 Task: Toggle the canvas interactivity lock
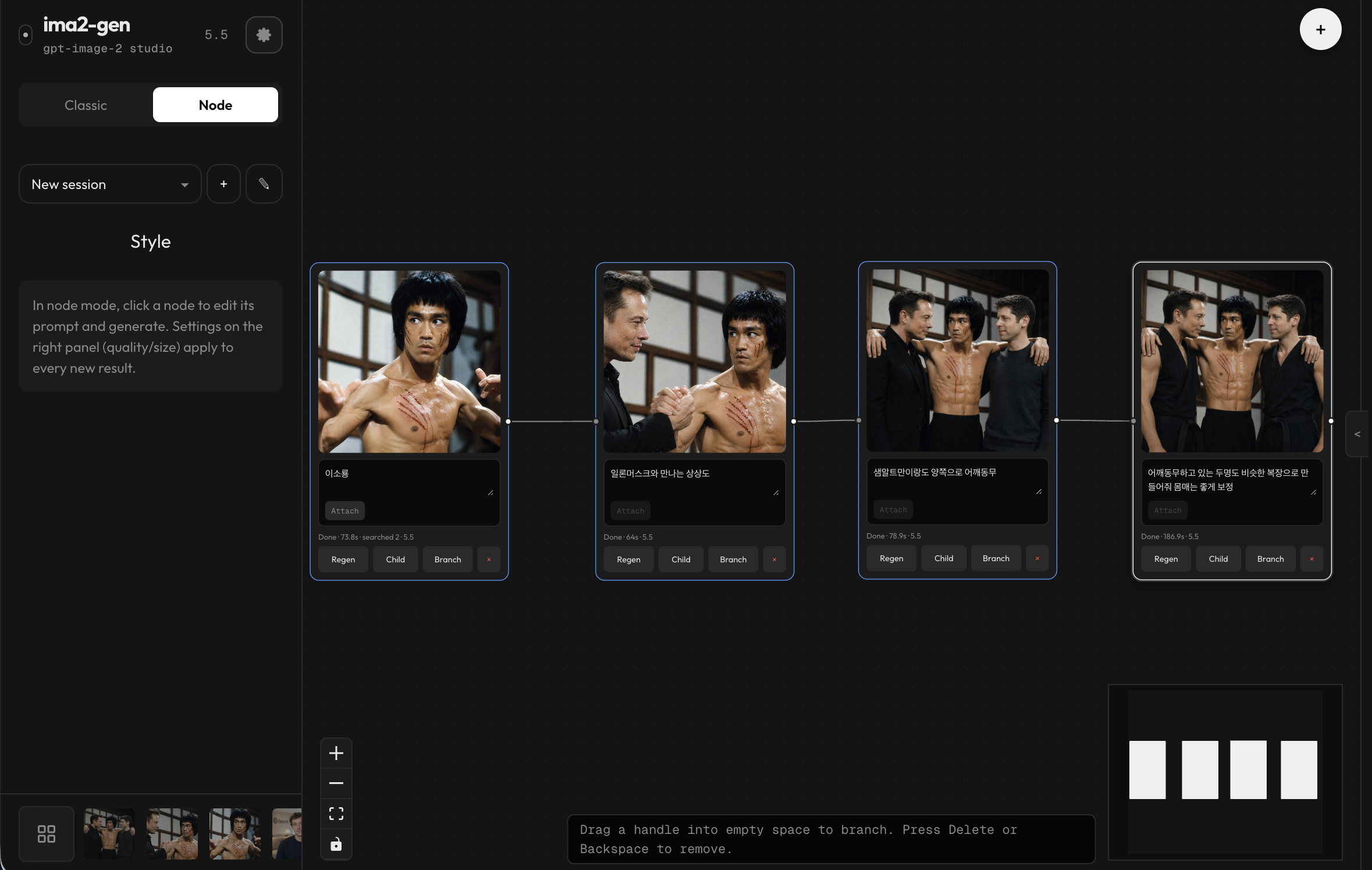(x=336, y=844)
